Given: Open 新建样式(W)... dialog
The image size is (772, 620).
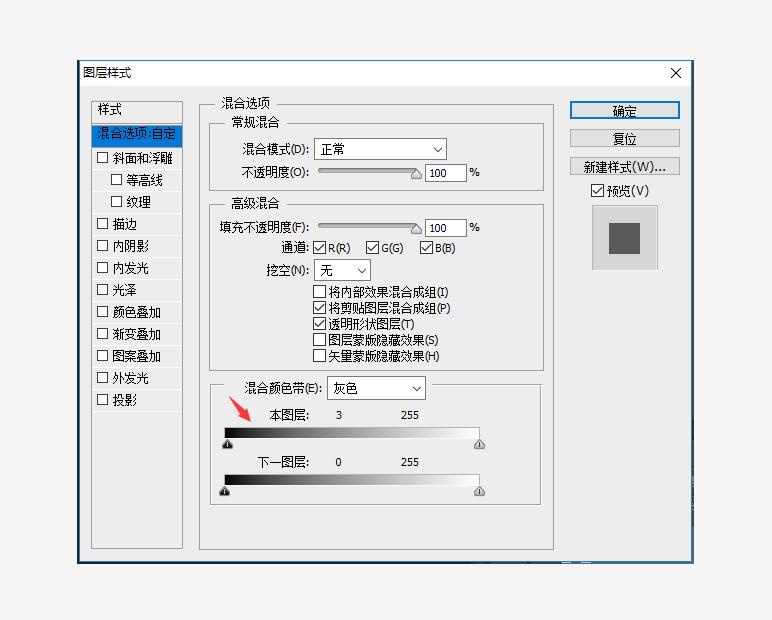Looking at the screenshot, I should (x=624, y=166).
